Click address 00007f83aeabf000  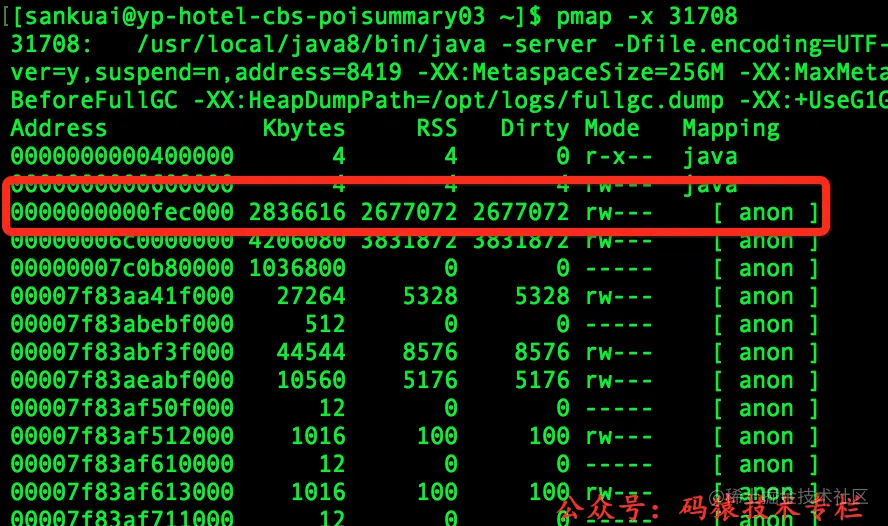coord(122,380)
